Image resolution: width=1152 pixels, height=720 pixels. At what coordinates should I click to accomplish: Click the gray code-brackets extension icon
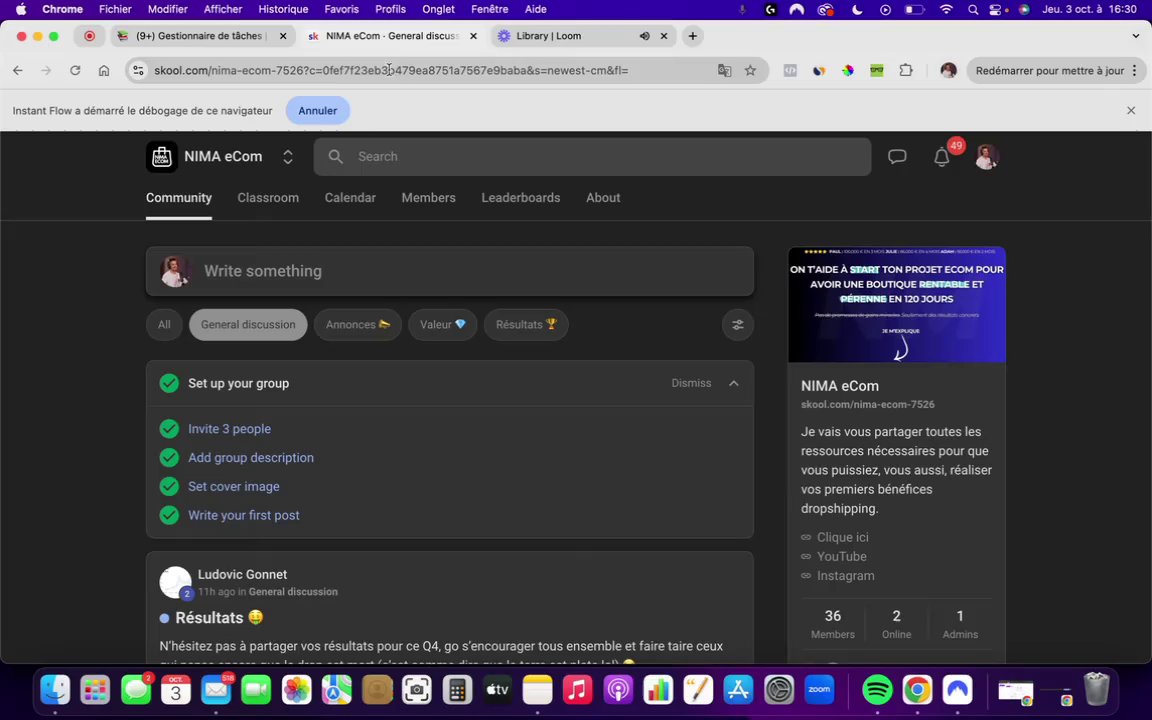(791, 71)
